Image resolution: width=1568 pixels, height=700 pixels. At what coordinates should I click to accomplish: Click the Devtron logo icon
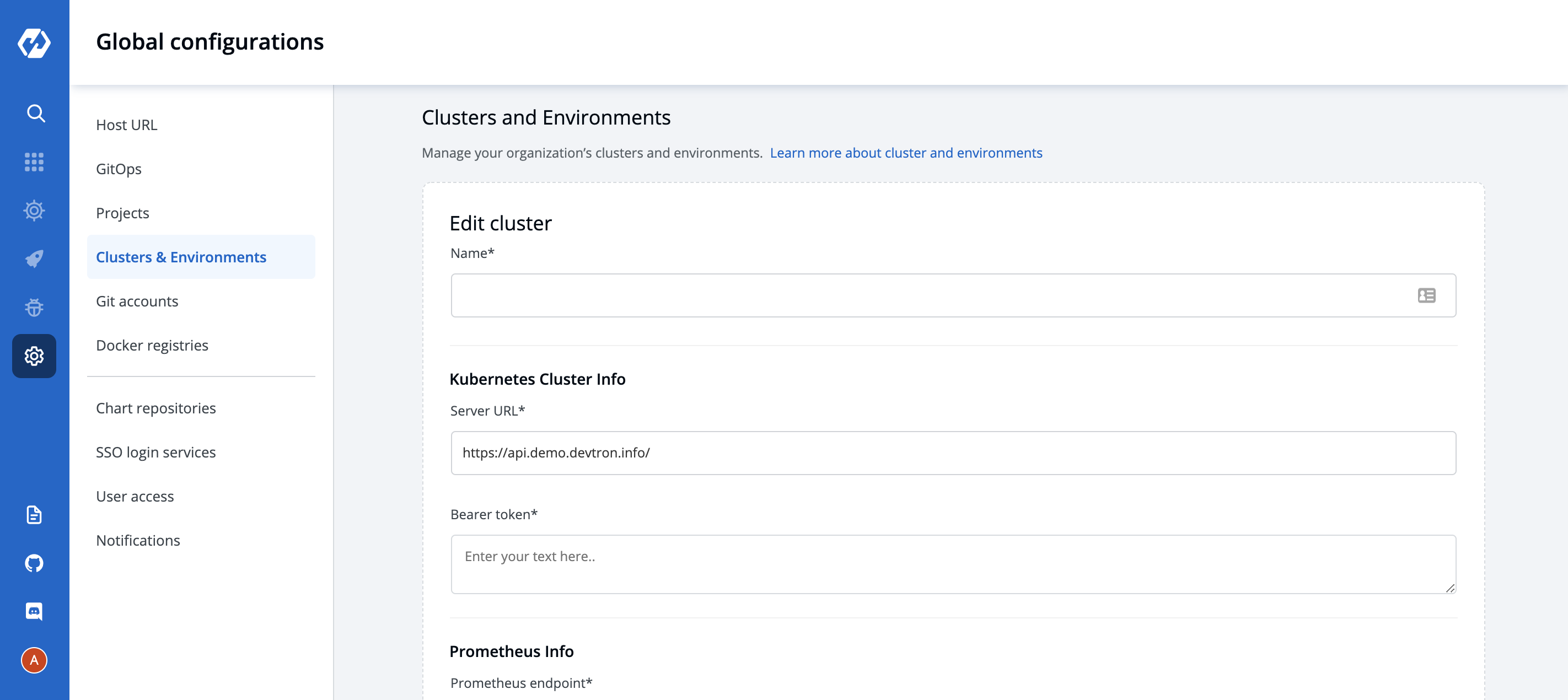pos(34,42)
